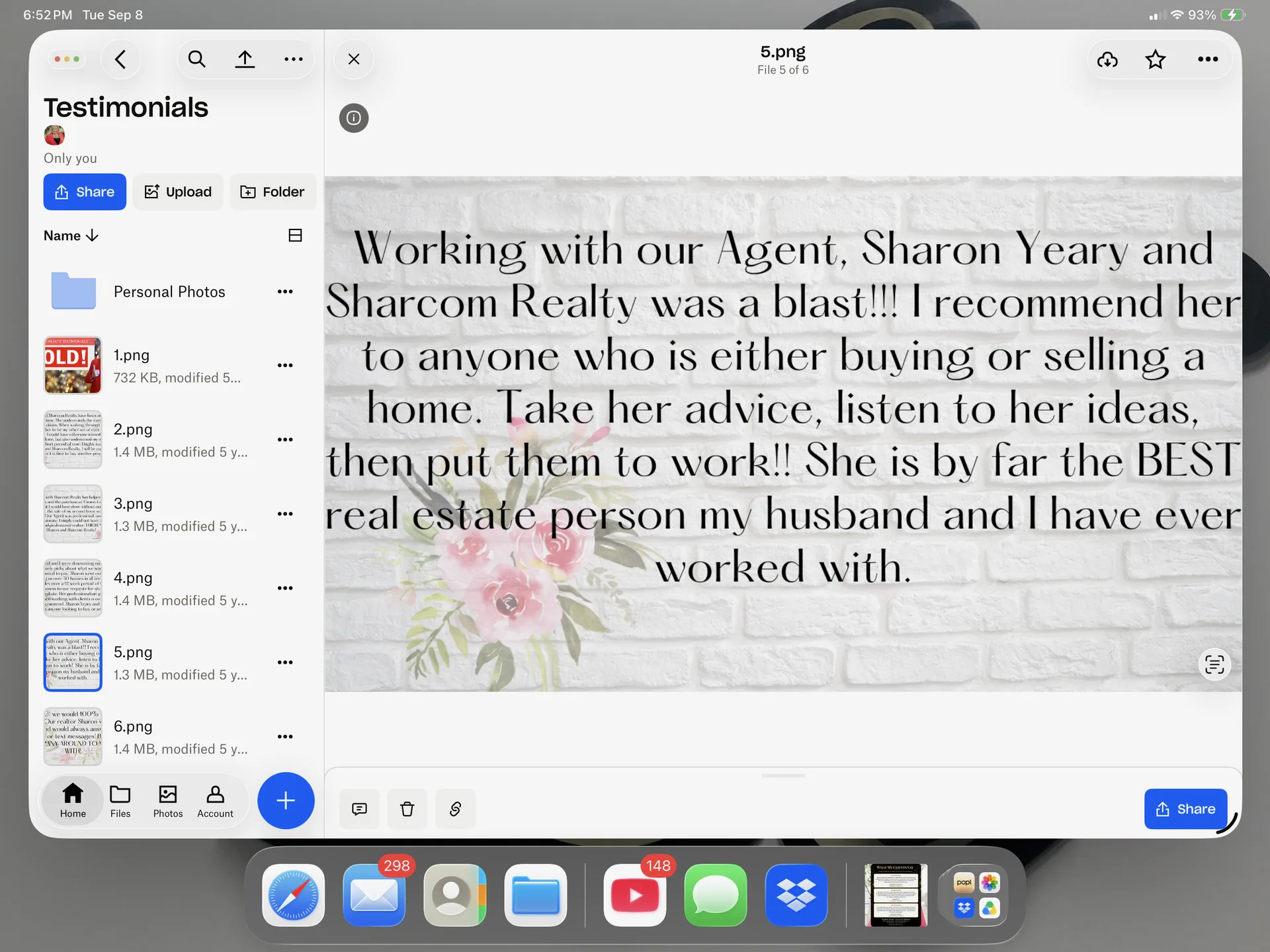Screen dimensions: 1270x952
Task: Switch to the Photos tab
Action: 168,801
